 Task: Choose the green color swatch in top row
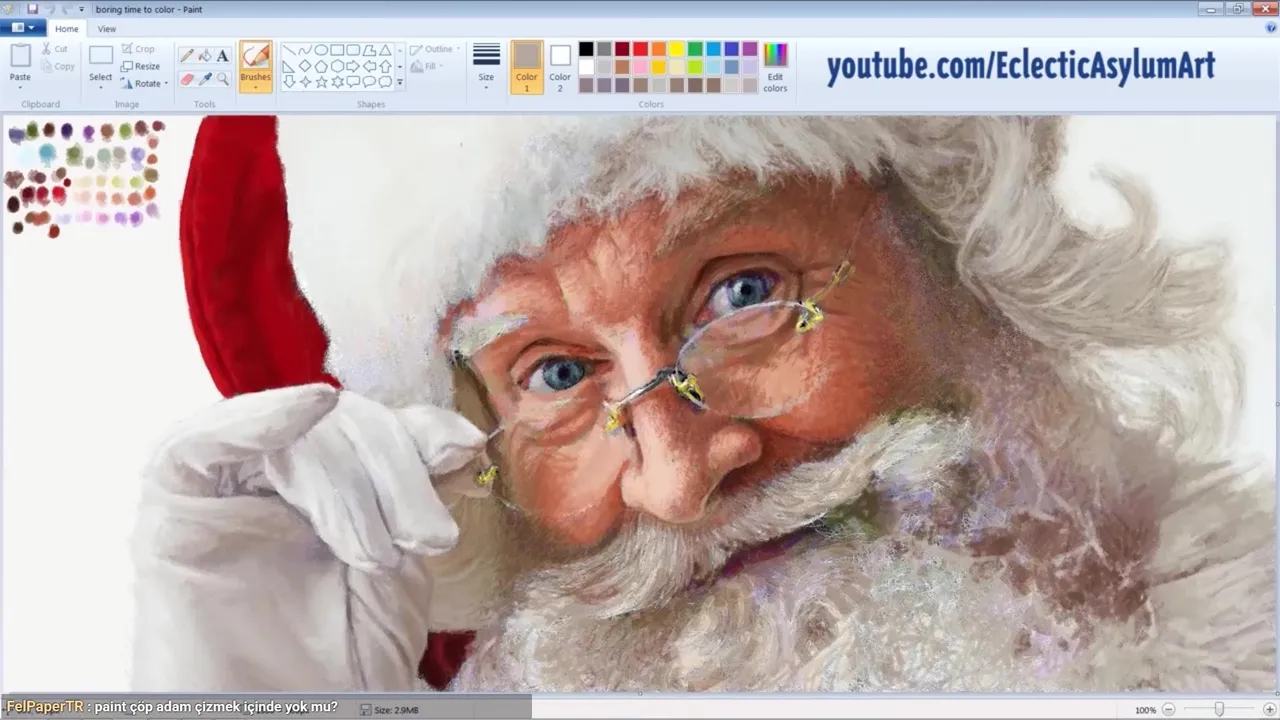pos(695,49)
